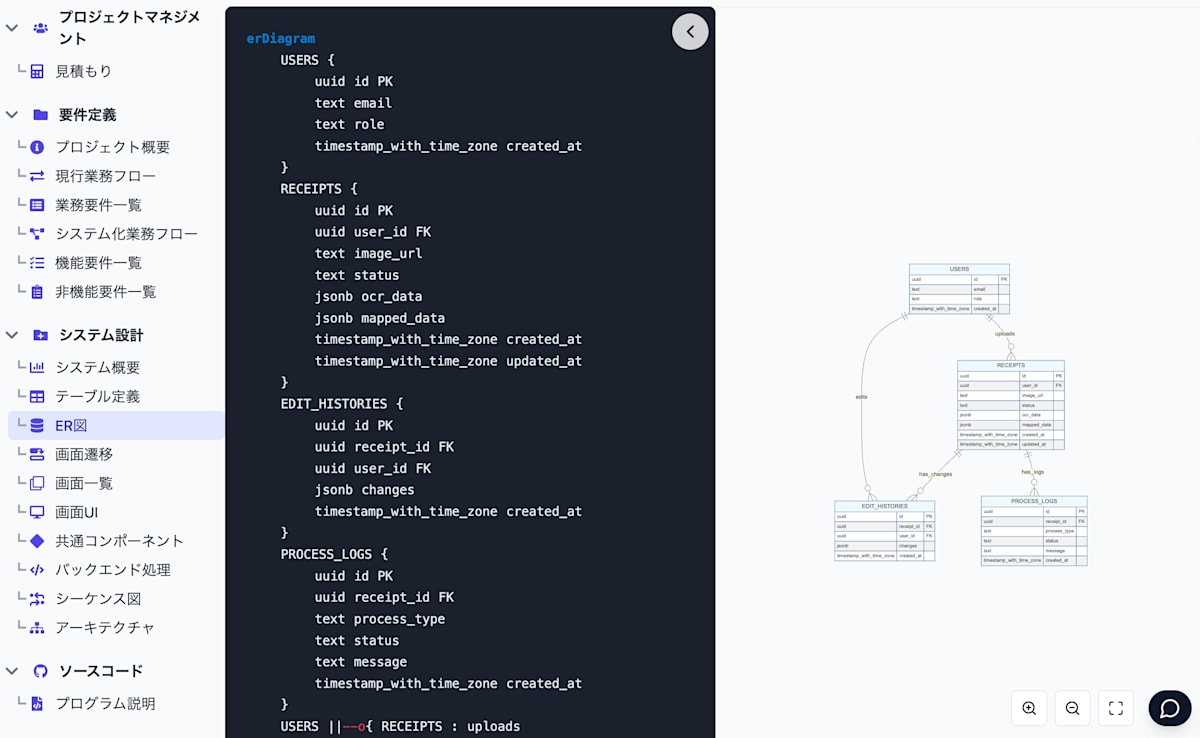The image size is (1200, 738).
Task: Click the プロジェクトマネジメント people icon
Action: coord(40,28)
